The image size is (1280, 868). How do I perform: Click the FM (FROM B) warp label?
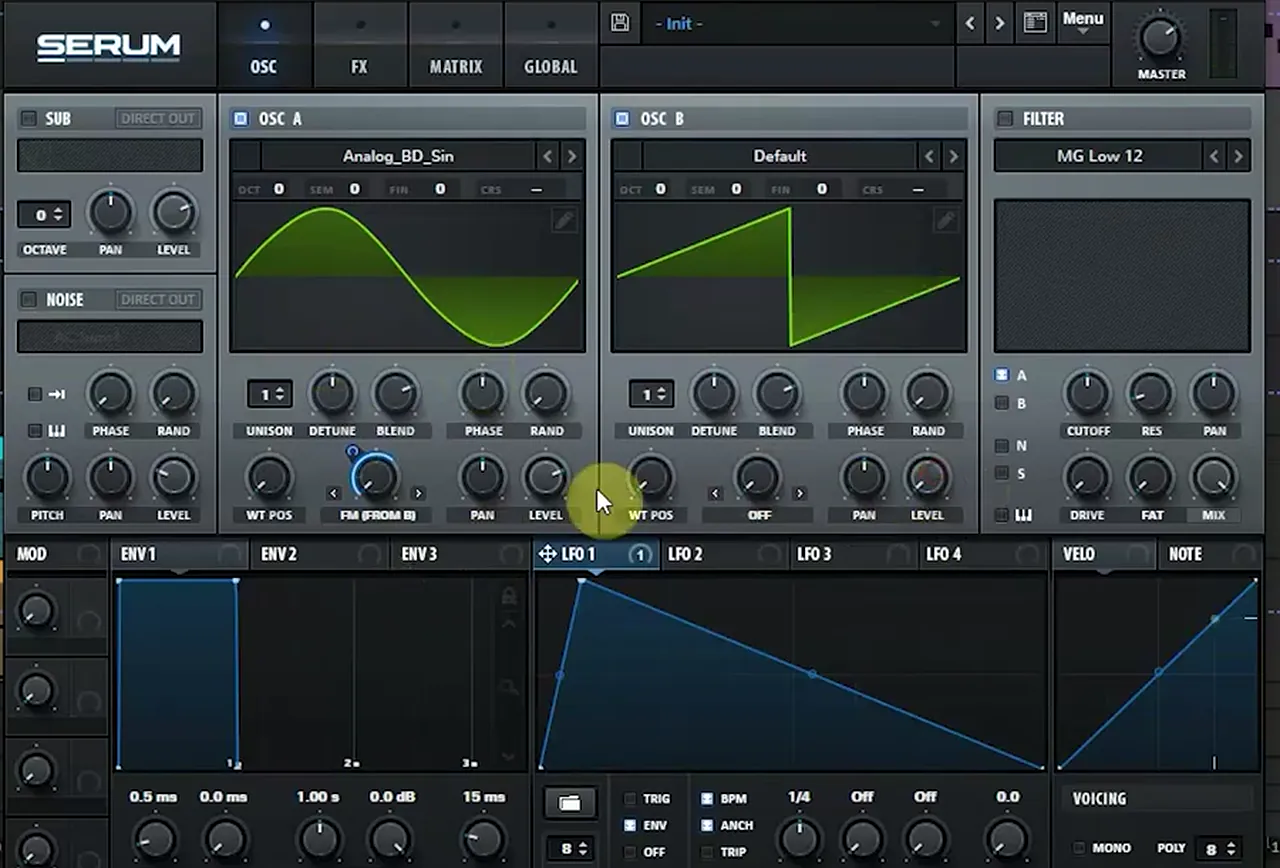[x=375, y=515]
